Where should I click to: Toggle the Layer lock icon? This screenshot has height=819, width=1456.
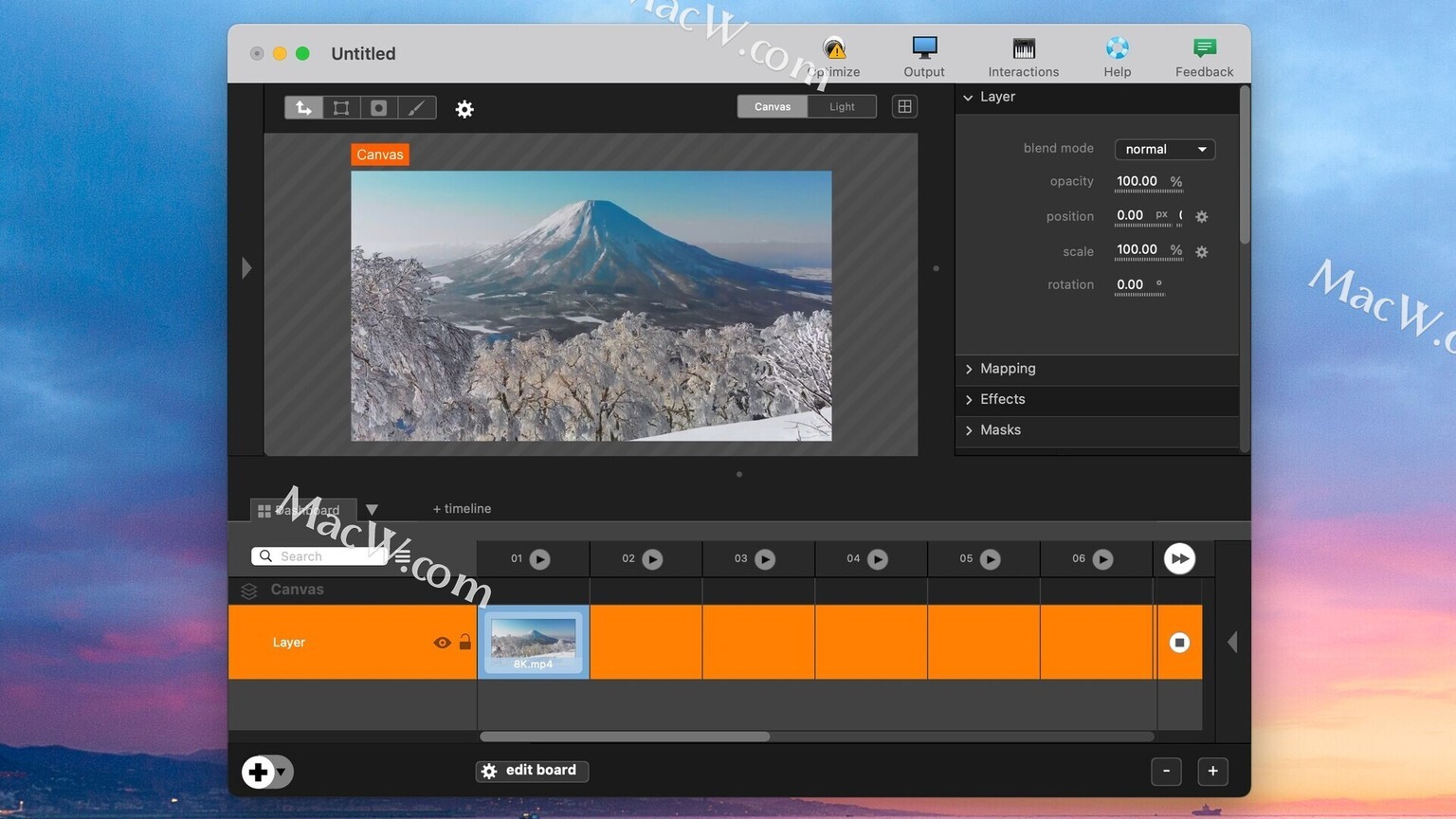tap(465, 642)
